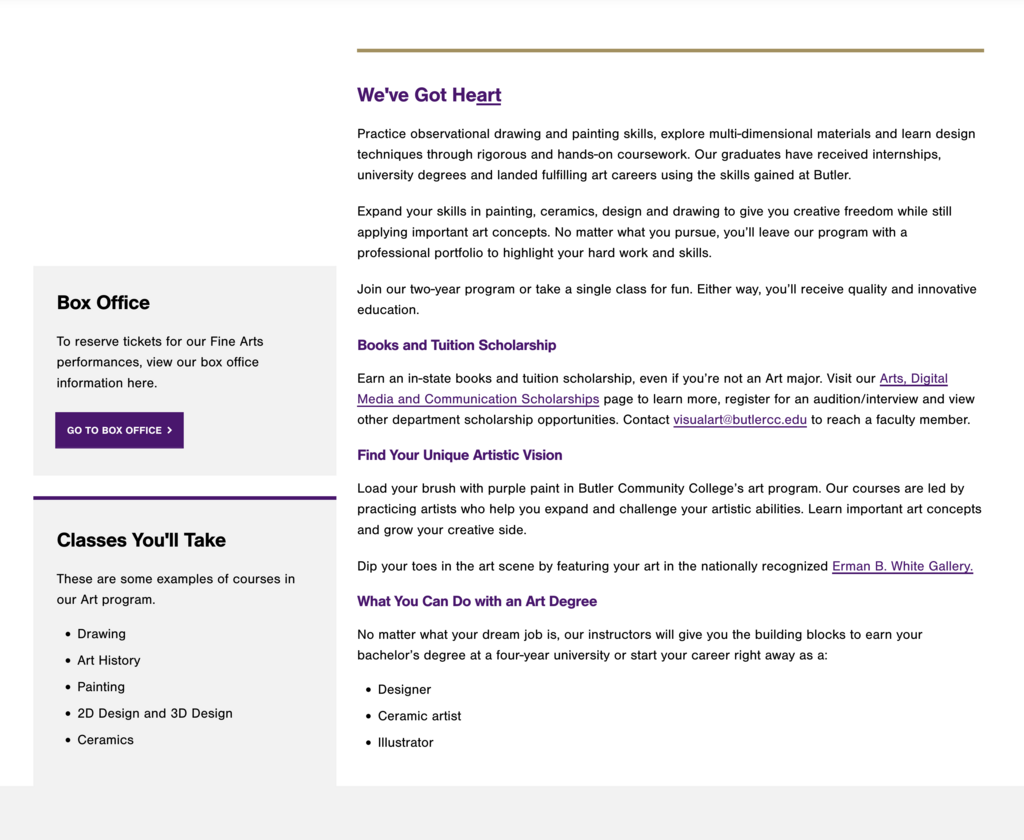Click the Box Office sidebar heading
The height and width of the screenshot is (840, 1024).
coord(103,302)
